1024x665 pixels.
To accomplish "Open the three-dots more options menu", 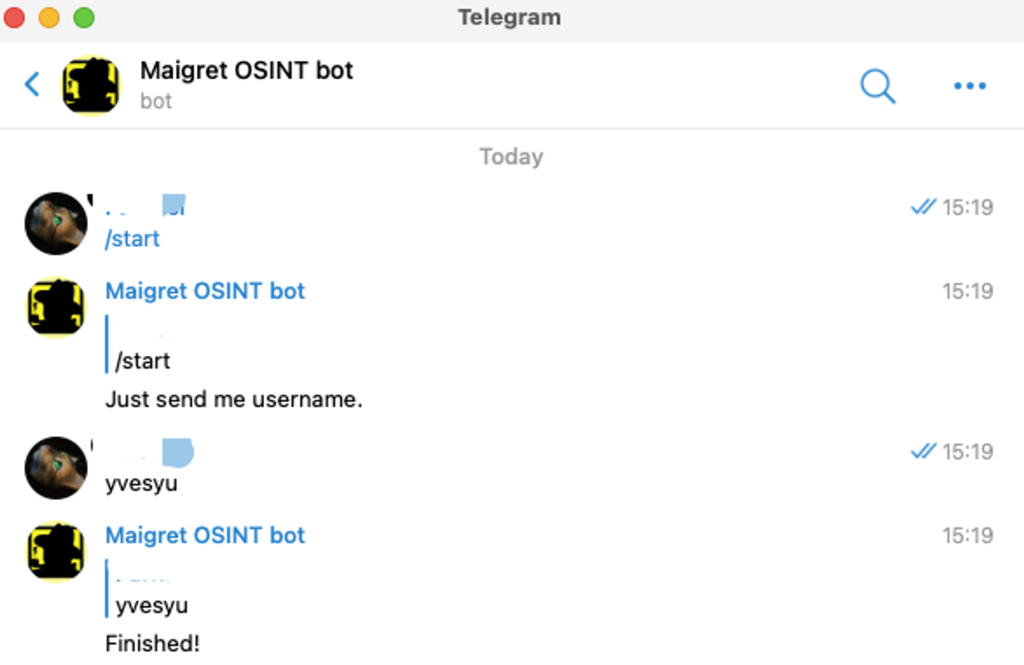I will point(970,86).
